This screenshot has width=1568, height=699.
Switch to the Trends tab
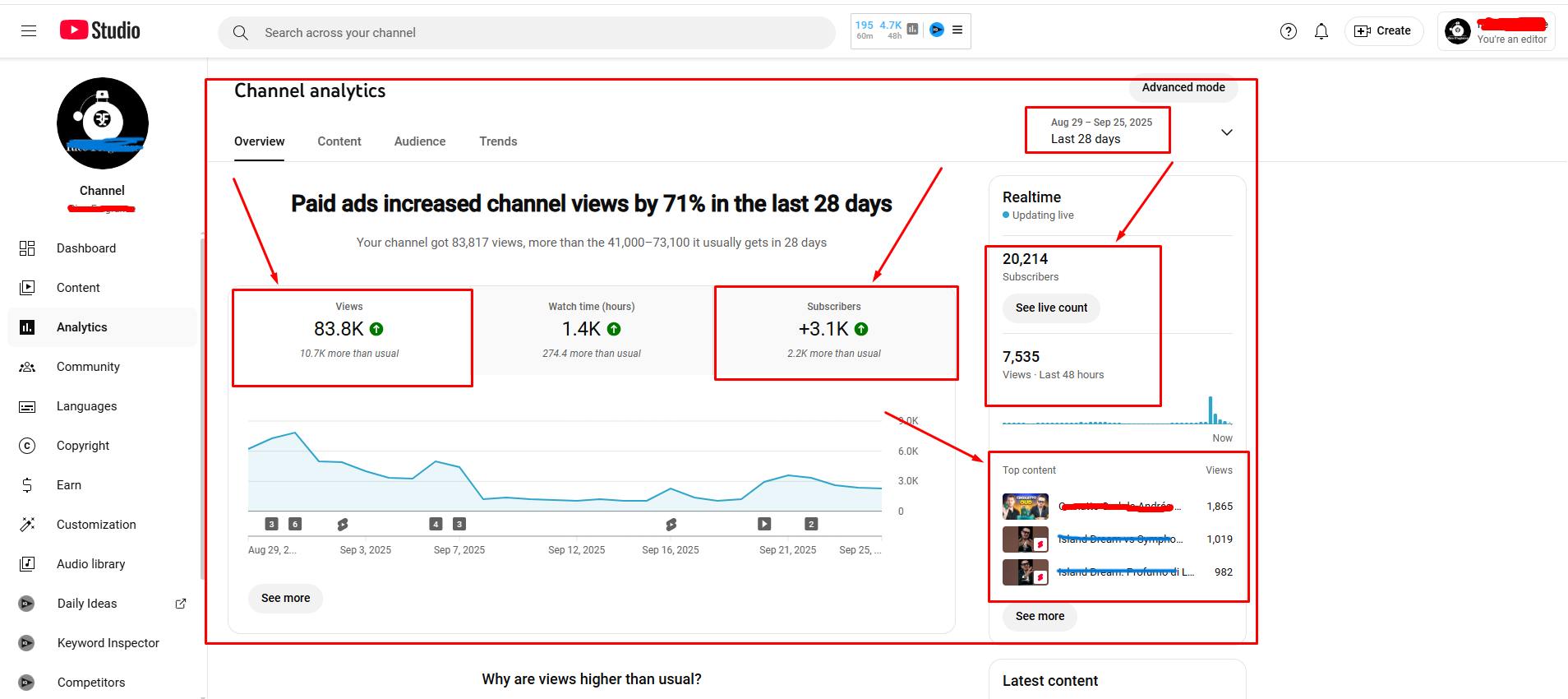[498, 141]
